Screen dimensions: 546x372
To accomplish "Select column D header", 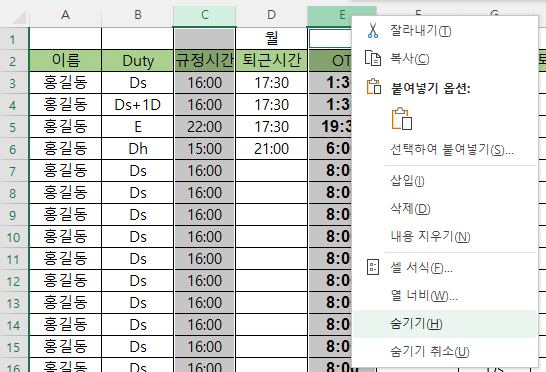I will click(x=272, y=15).
